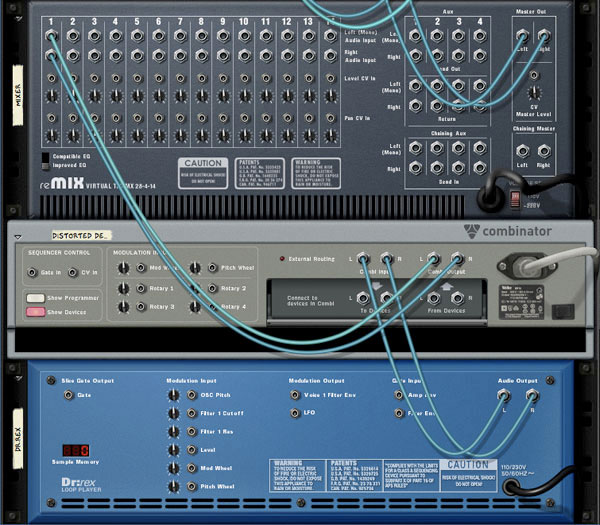Adjust Combinator Rotary 2 trim knob
This screenshot has height=525, width=600.
(x=195, y=288)
